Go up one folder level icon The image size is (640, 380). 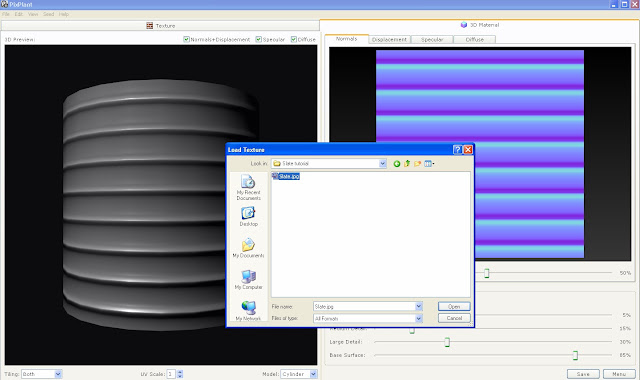click(407, 164)
